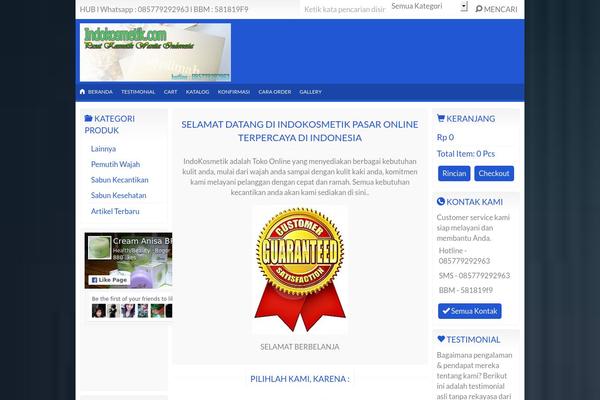Click the 'Total Item: 0 Pcs' text

click(x=466, y=154)
